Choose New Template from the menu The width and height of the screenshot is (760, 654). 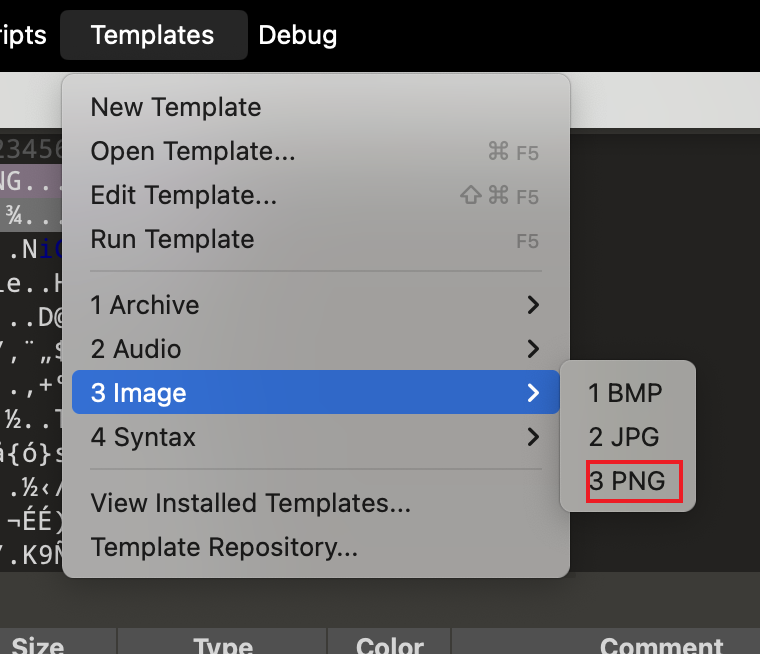pos(176,107)
